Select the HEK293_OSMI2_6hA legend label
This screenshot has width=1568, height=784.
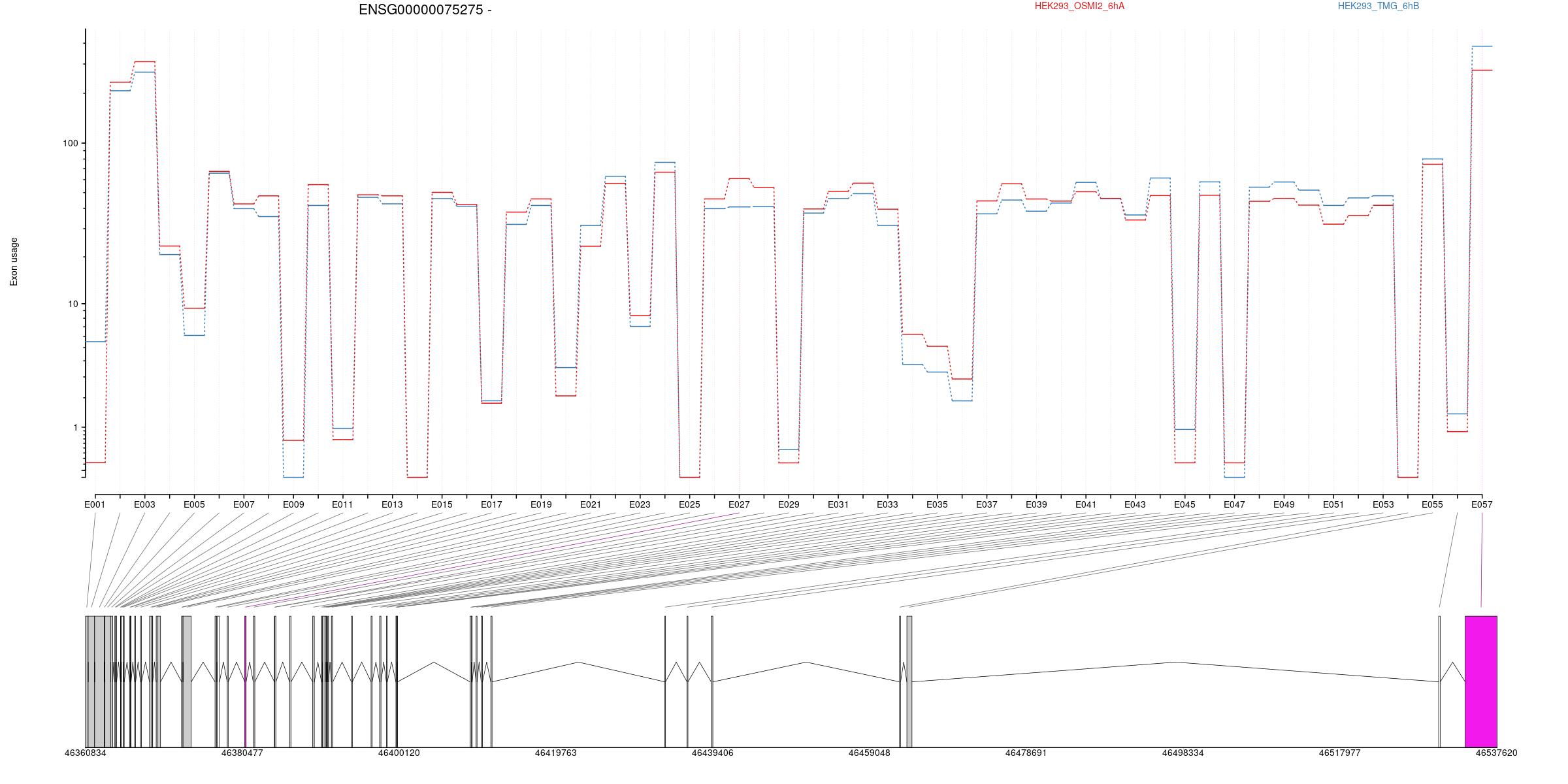click(x=1079, y=6)
